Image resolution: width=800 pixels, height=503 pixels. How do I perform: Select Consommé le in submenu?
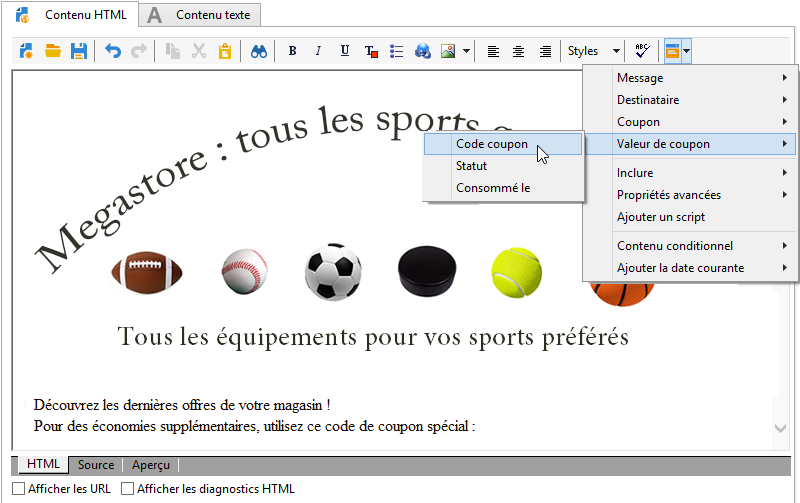click(503, 188)
